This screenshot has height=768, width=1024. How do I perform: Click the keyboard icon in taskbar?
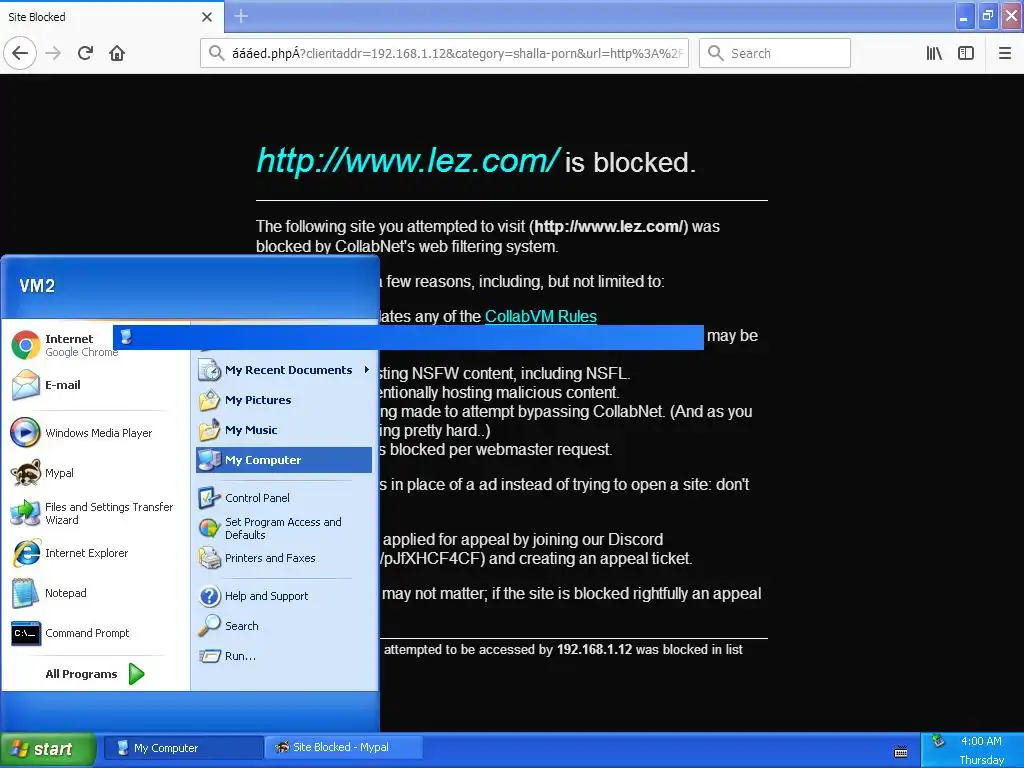point(901,752)
